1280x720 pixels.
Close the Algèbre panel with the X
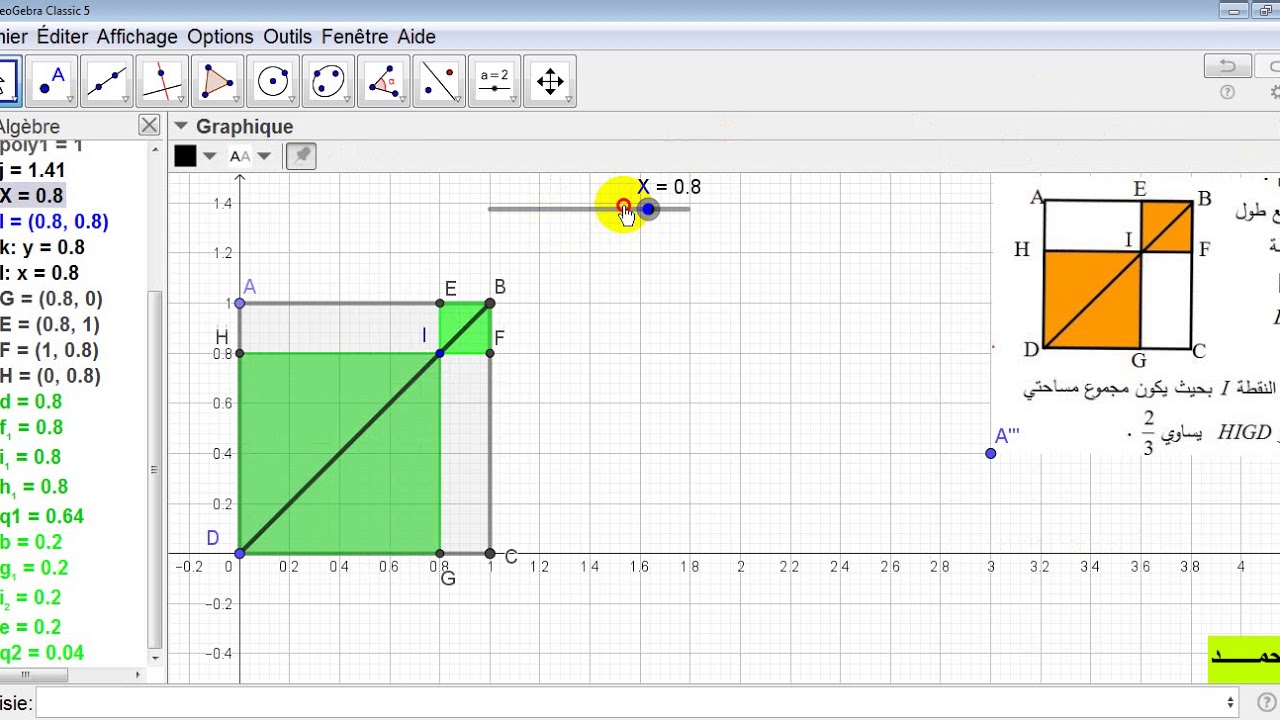point(149,125)
